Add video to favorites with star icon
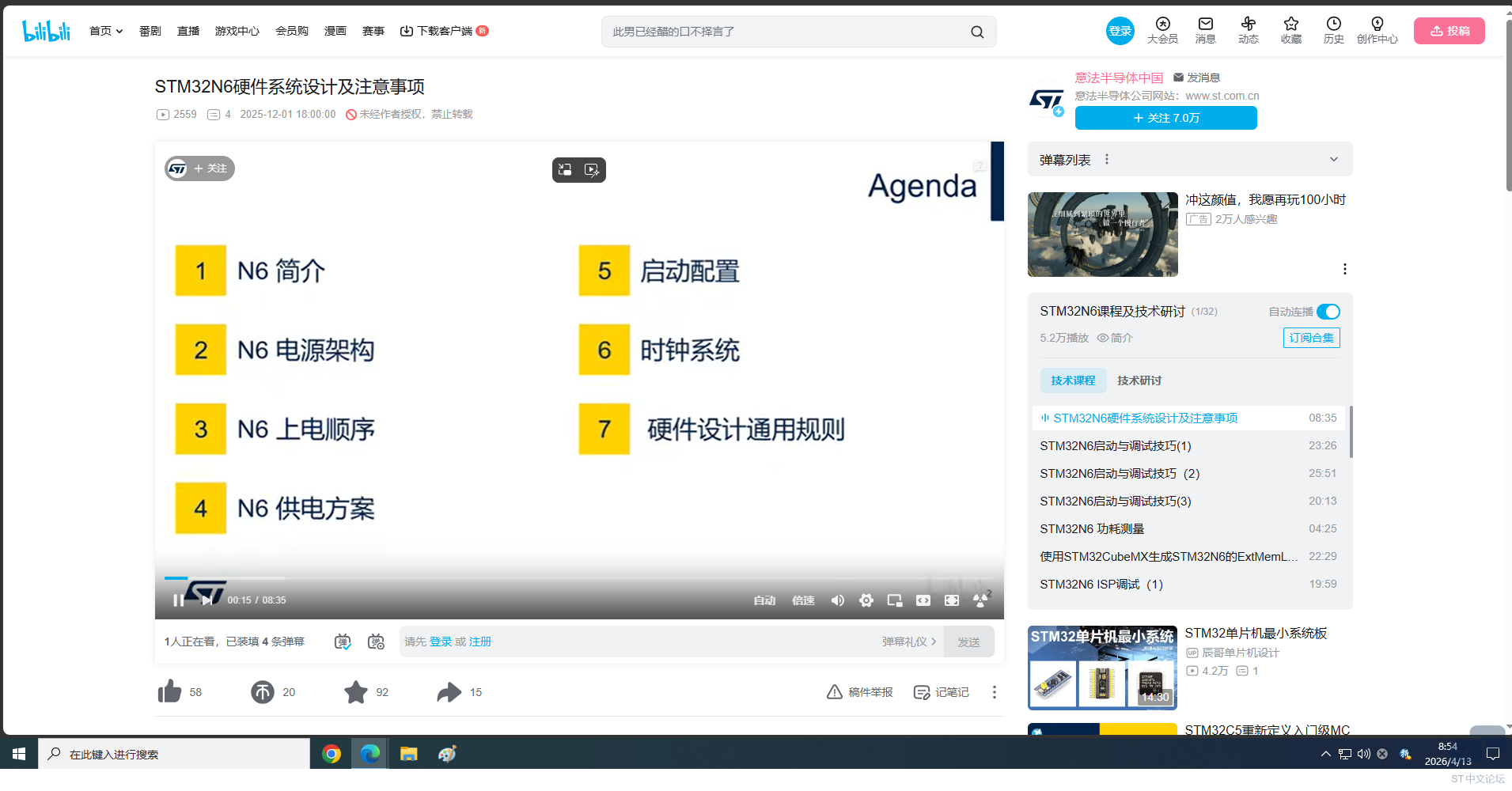Image resolution: width=1512 pixels, height=791 pixels. 356,692
